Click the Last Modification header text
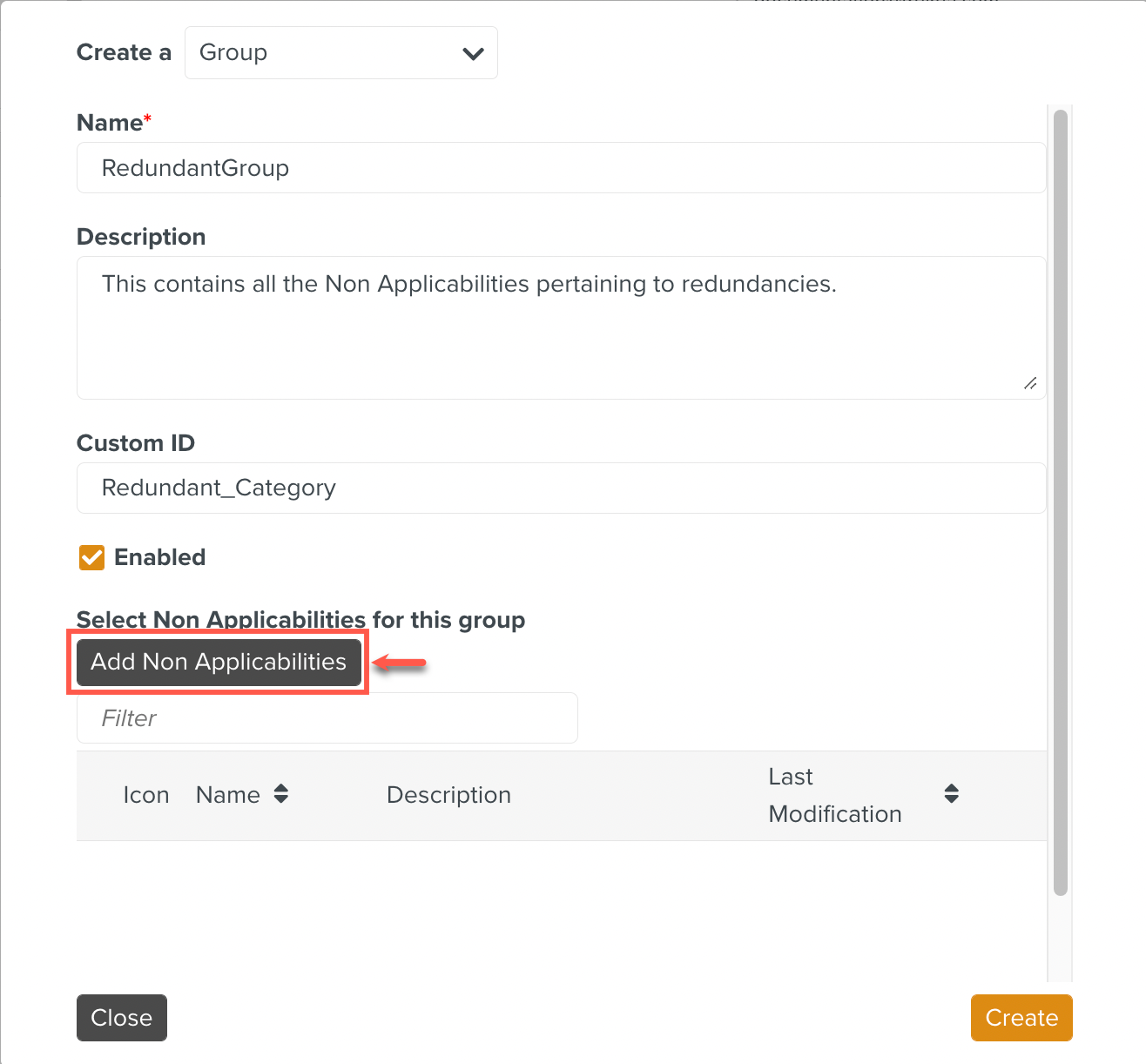 pos(834,795)
